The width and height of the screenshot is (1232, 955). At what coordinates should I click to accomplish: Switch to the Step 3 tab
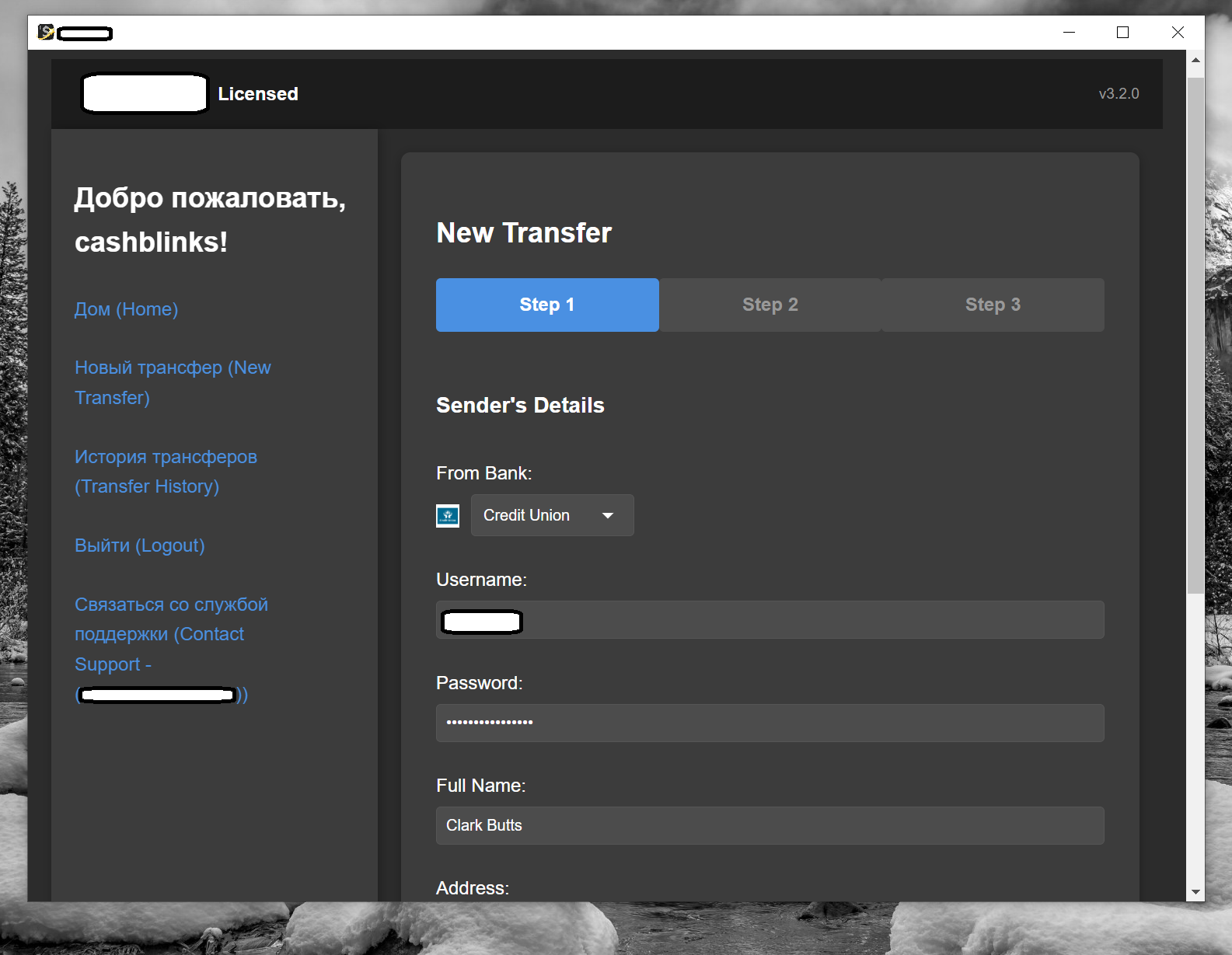[x=993, y=305]
